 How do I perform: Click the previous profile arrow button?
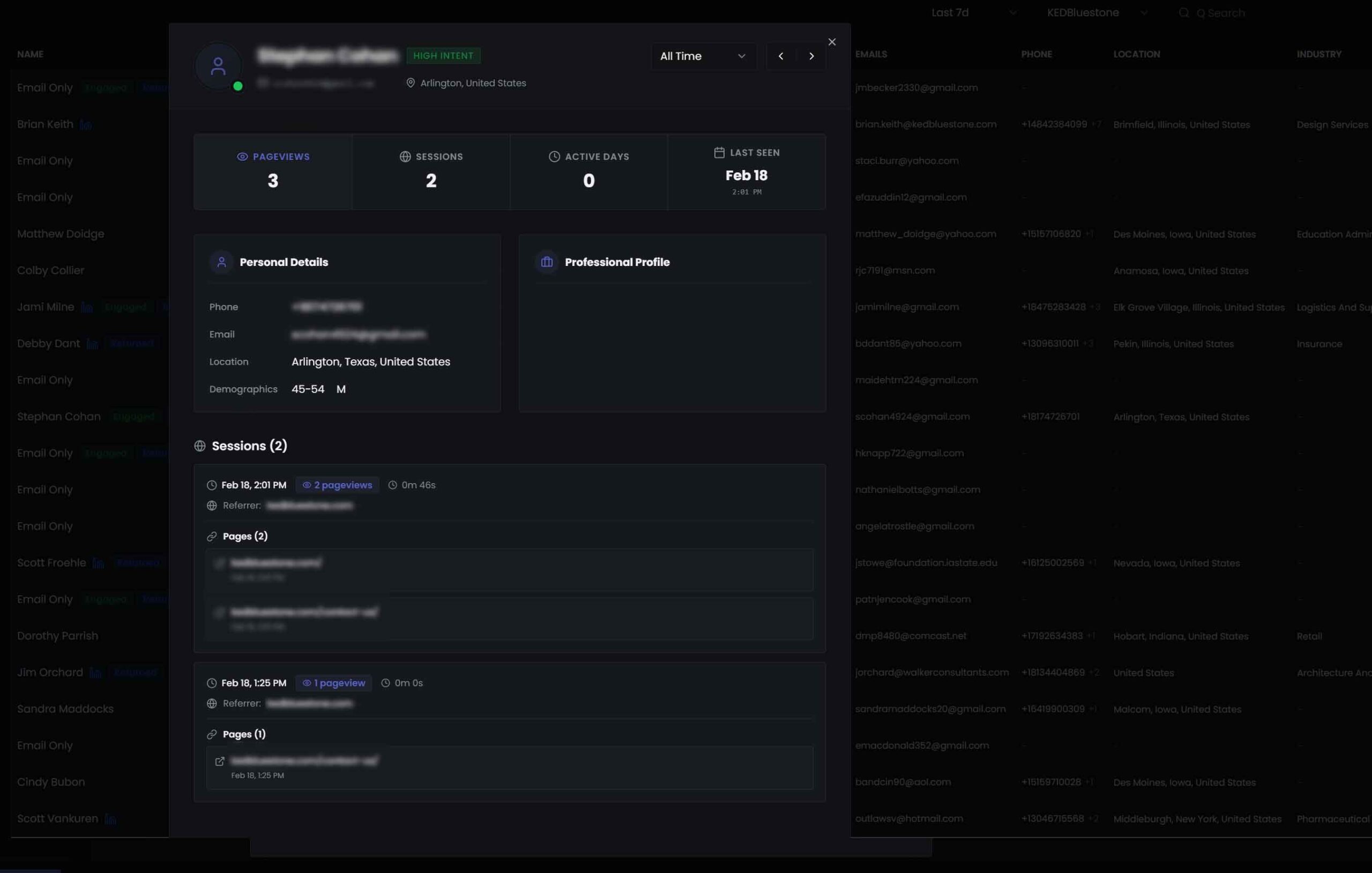click(x=781, y=56)
